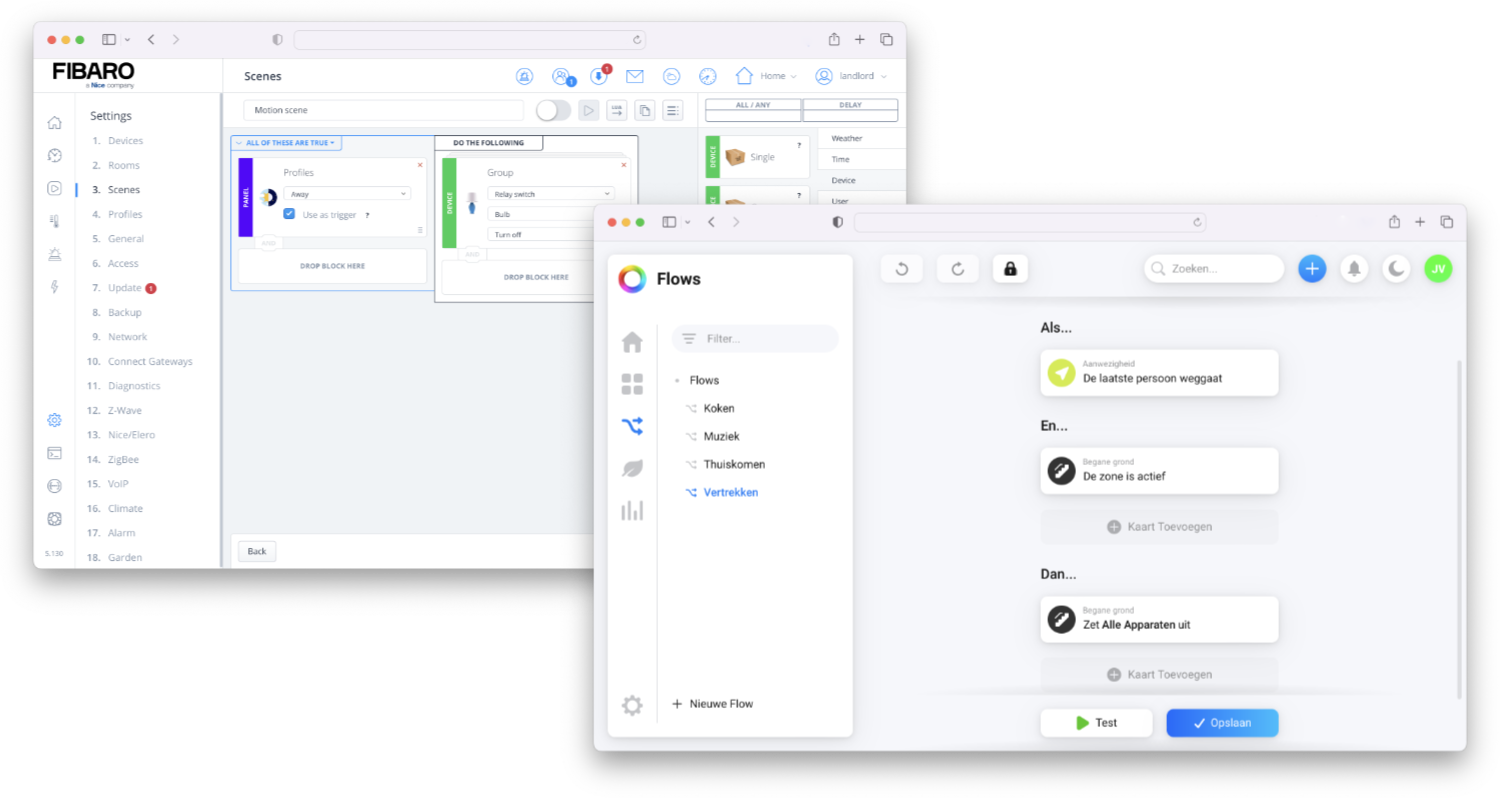This screenshot has width=1500, height=798.
Task: Open the JV user avatar
Action: click(1438, 268)
